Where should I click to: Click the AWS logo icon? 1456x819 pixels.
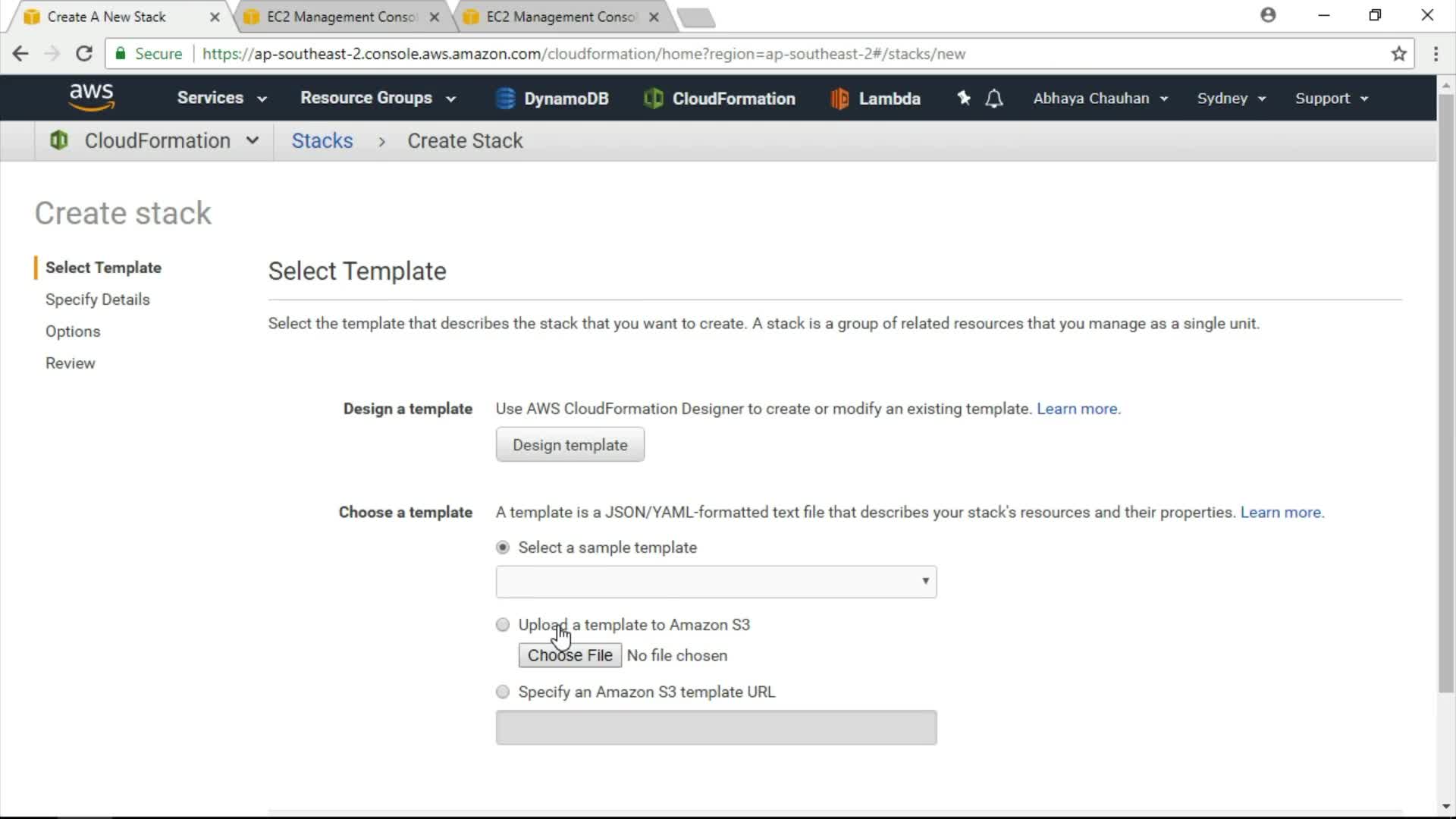[91, 97]
